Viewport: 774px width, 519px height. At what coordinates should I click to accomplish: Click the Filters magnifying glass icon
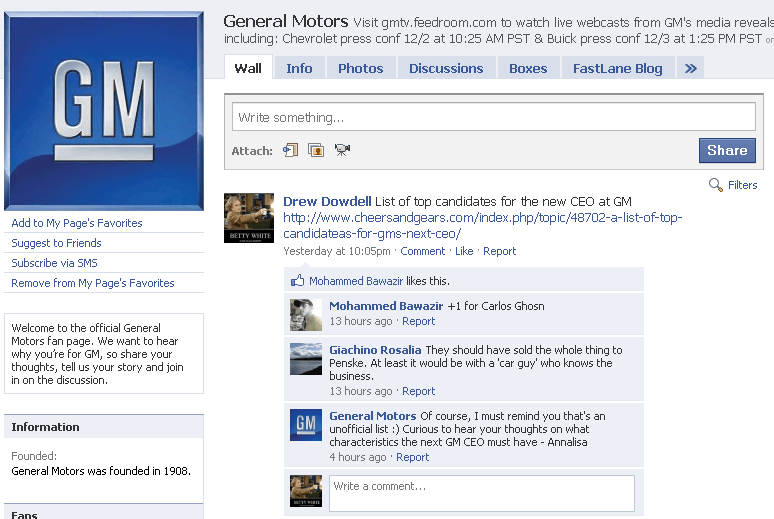click(715, 185)
